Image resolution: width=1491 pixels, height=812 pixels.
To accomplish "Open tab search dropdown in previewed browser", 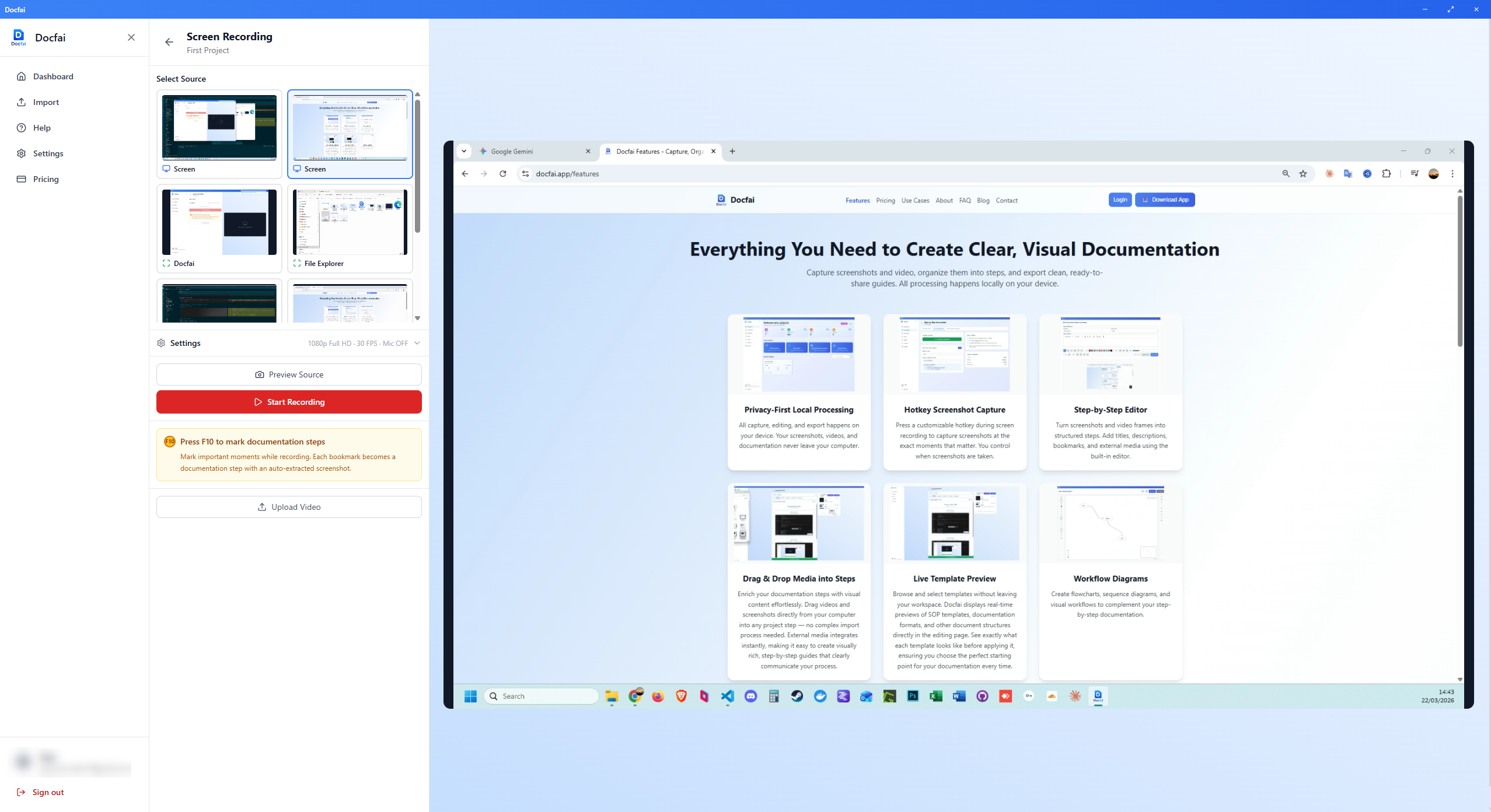I will [x=464, y=151].
